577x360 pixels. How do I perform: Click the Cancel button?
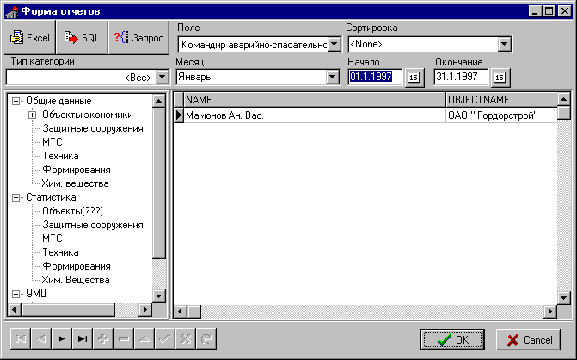tap(529, 340)
